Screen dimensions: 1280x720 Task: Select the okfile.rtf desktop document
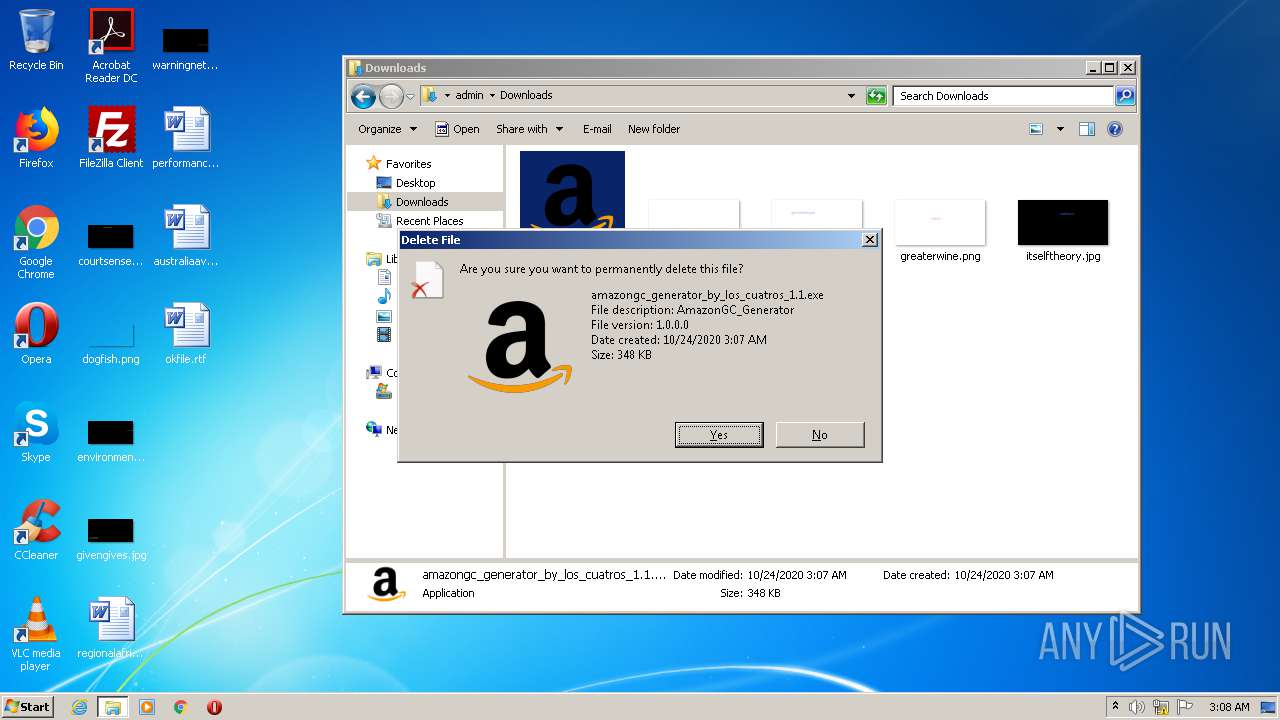click(x=186, y=334)
